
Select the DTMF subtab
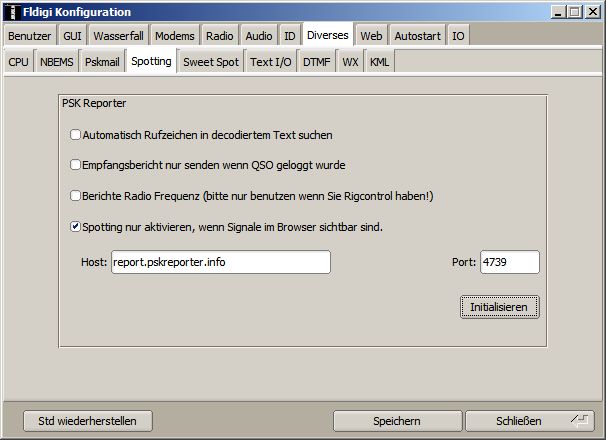(316, 62)
